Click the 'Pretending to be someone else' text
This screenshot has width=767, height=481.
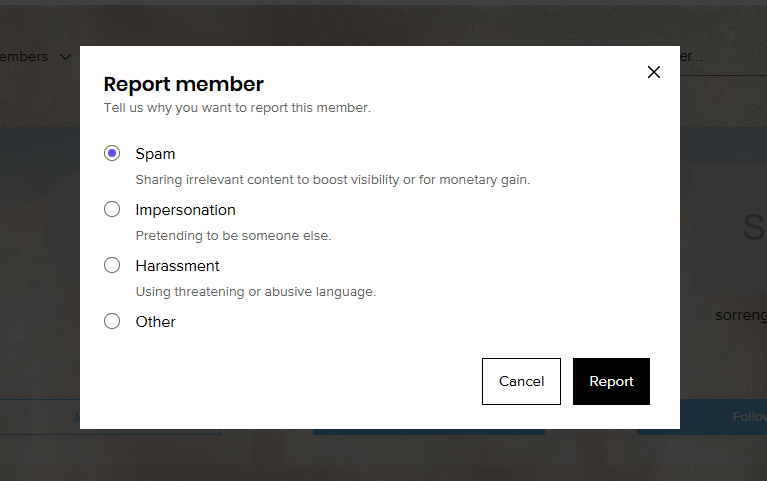coord(233,235)
